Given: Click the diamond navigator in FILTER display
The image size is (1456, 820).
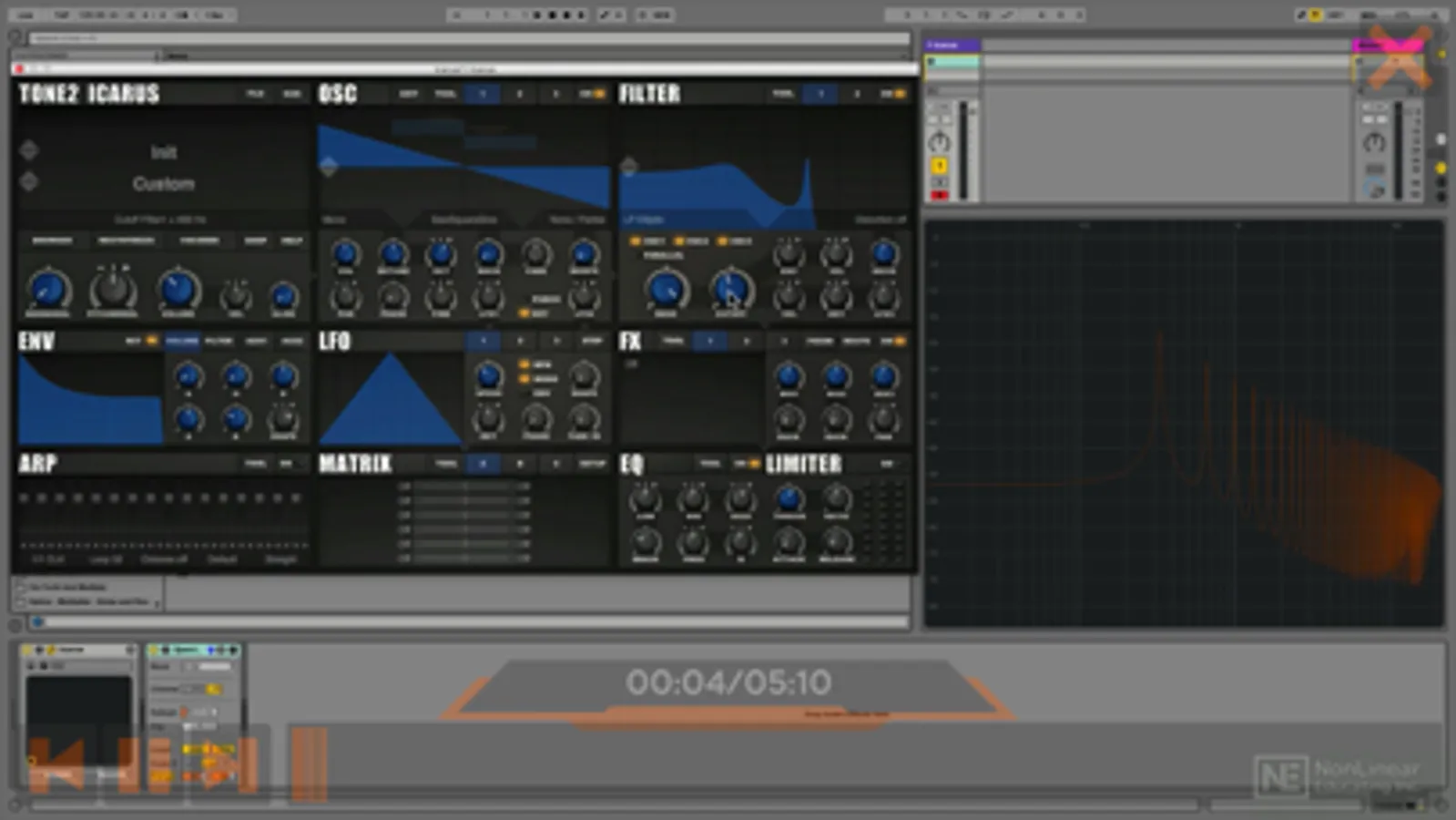Looking at the screenshot, I should [628, 167].
